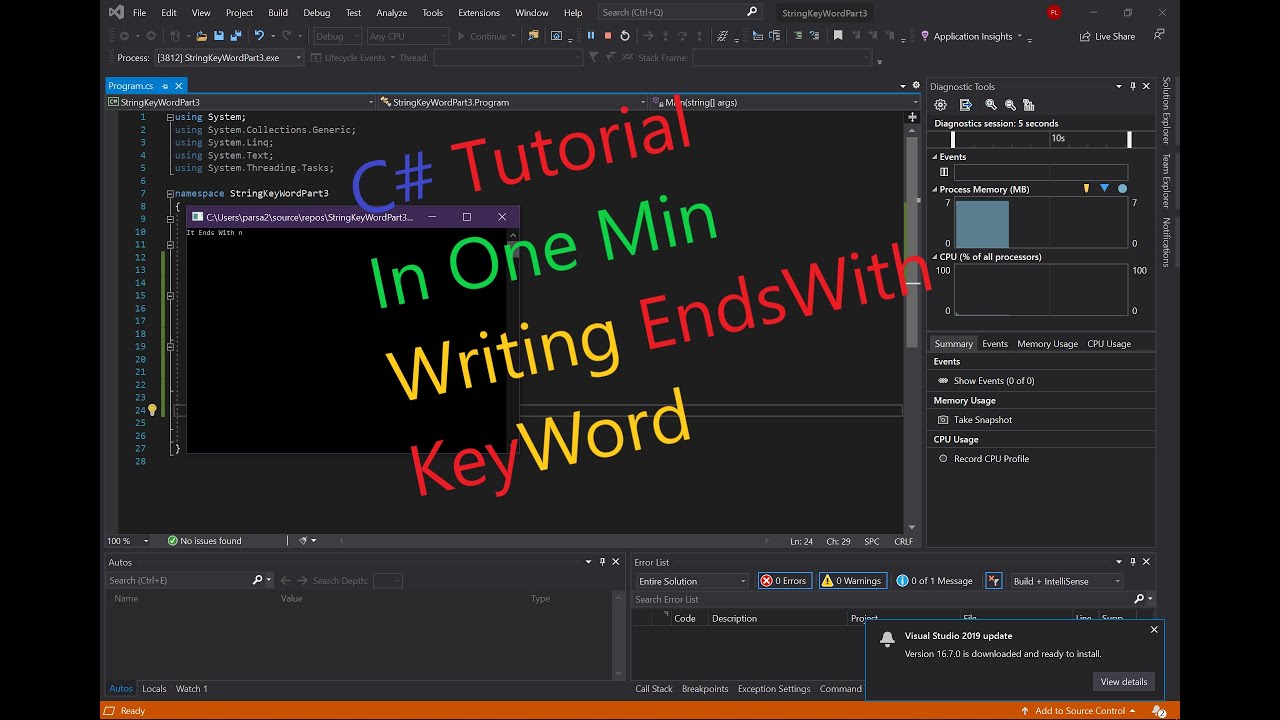Click Zoom Out icon in Diagnostic Tools
This screenshot has width=1280, height=720.
tap(1010, 105)
